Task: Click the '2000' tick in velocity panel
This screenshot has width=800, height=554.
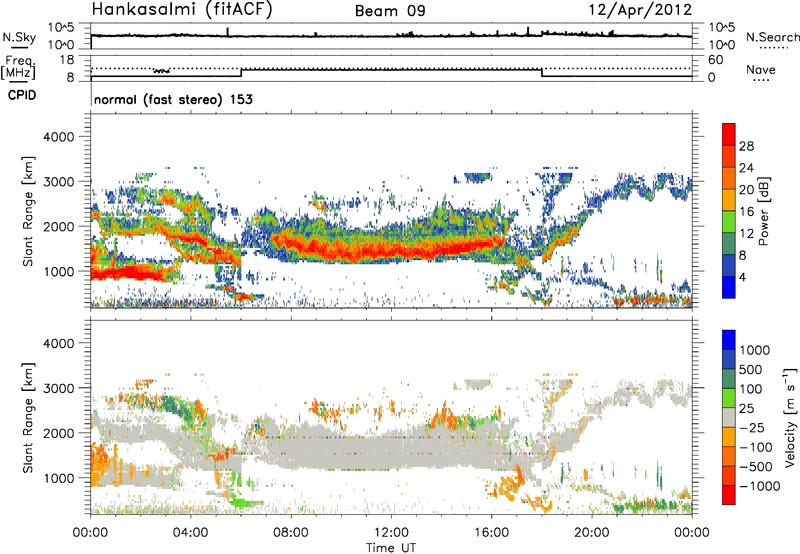Action: click(x=59, y=433)
